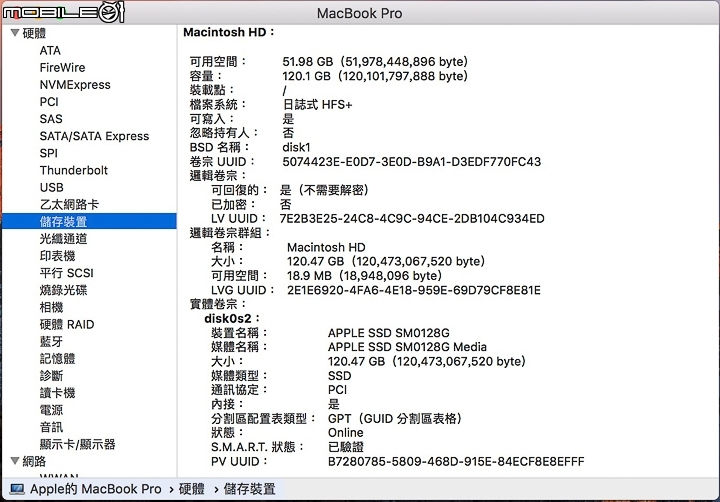
Task: Click the Online status value
Action: pos(345,433)
